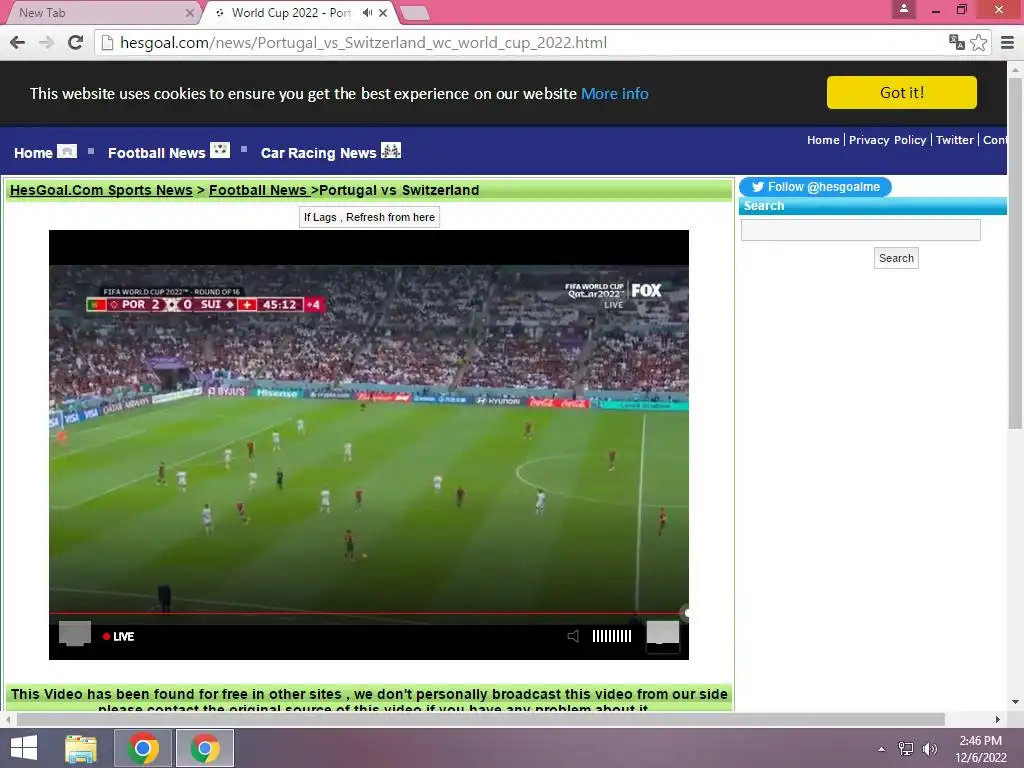Show hidden system tray icons
Screen dimensions: 1024x768
tap(881, 748)
